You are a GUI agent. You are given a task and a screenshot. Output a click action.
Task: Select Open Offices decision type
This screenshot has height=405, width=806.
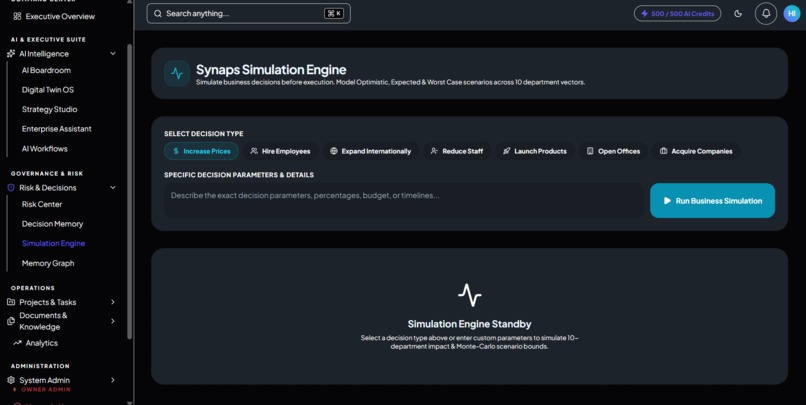point(613,151)
